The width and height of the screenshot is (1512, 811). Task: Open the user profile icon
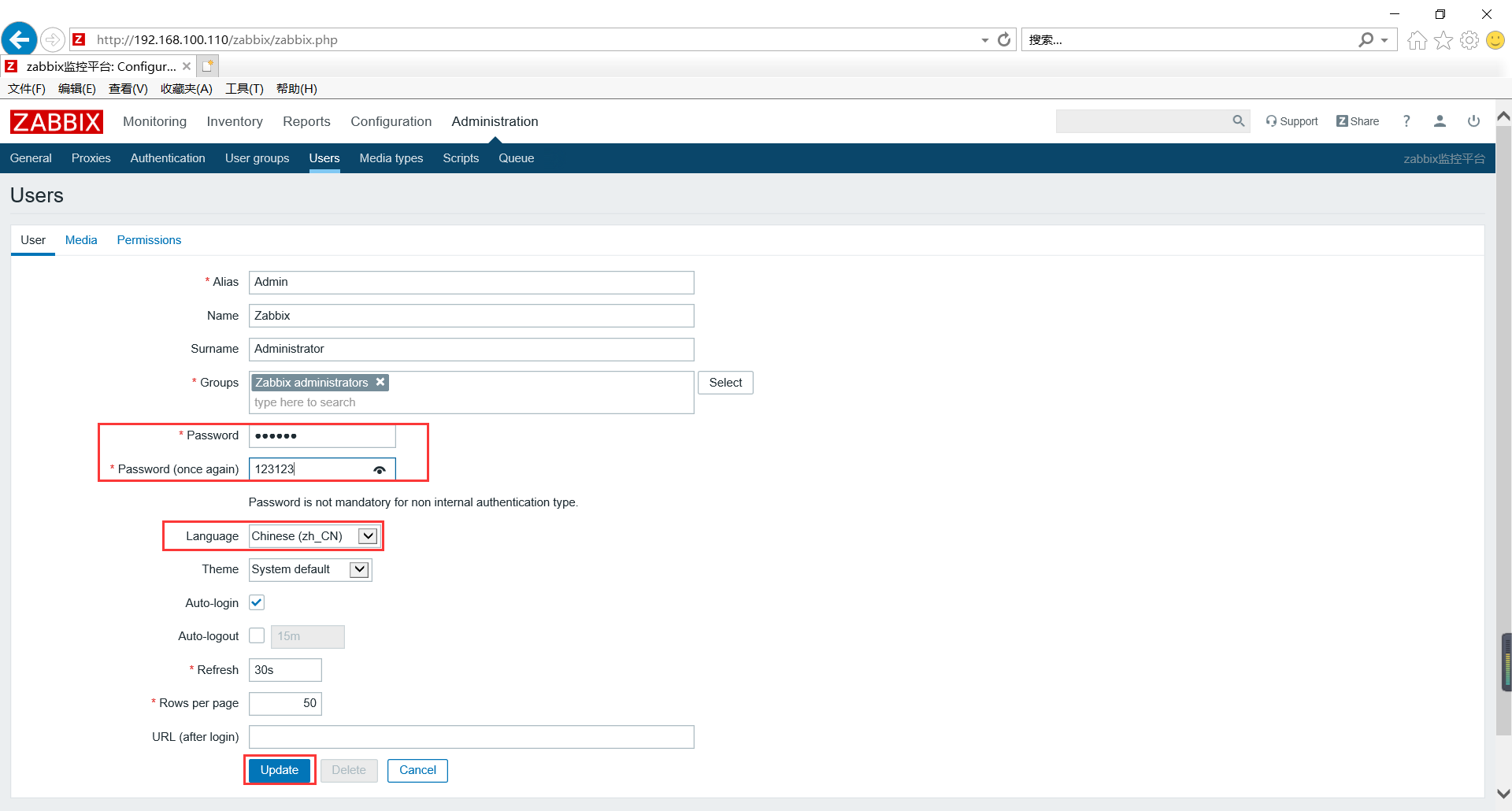[x=1440, y=121]
